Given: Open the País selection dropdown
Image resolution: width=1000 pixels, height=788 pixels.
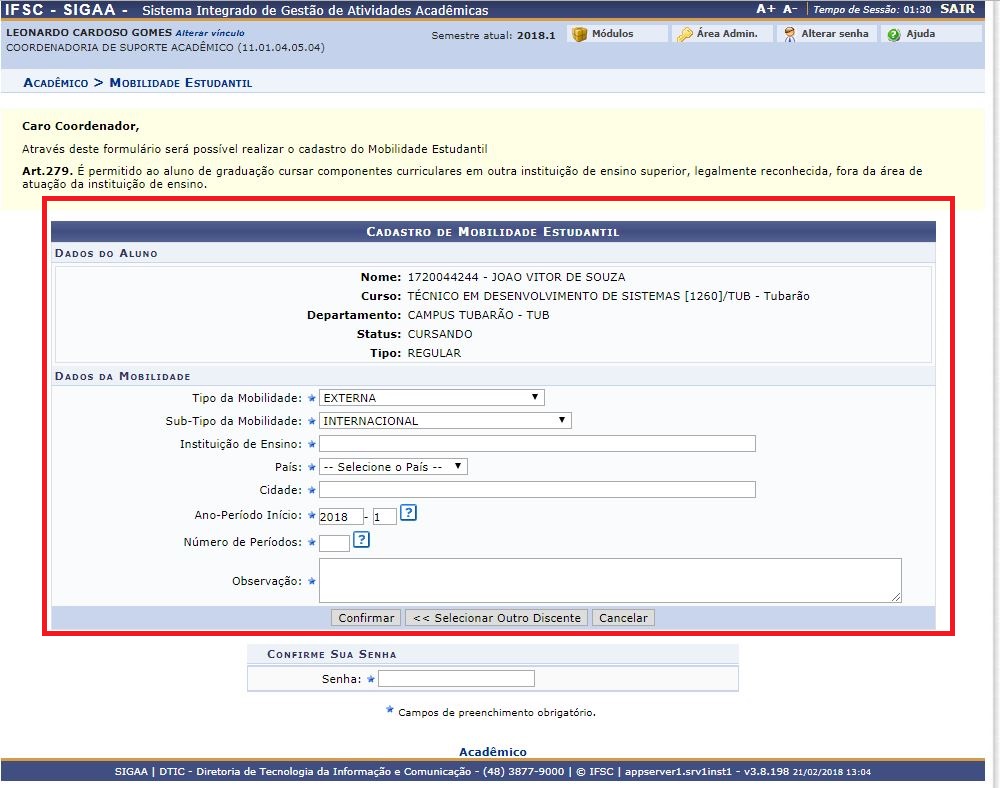Looking at the screenshot, I should [393, 467].
